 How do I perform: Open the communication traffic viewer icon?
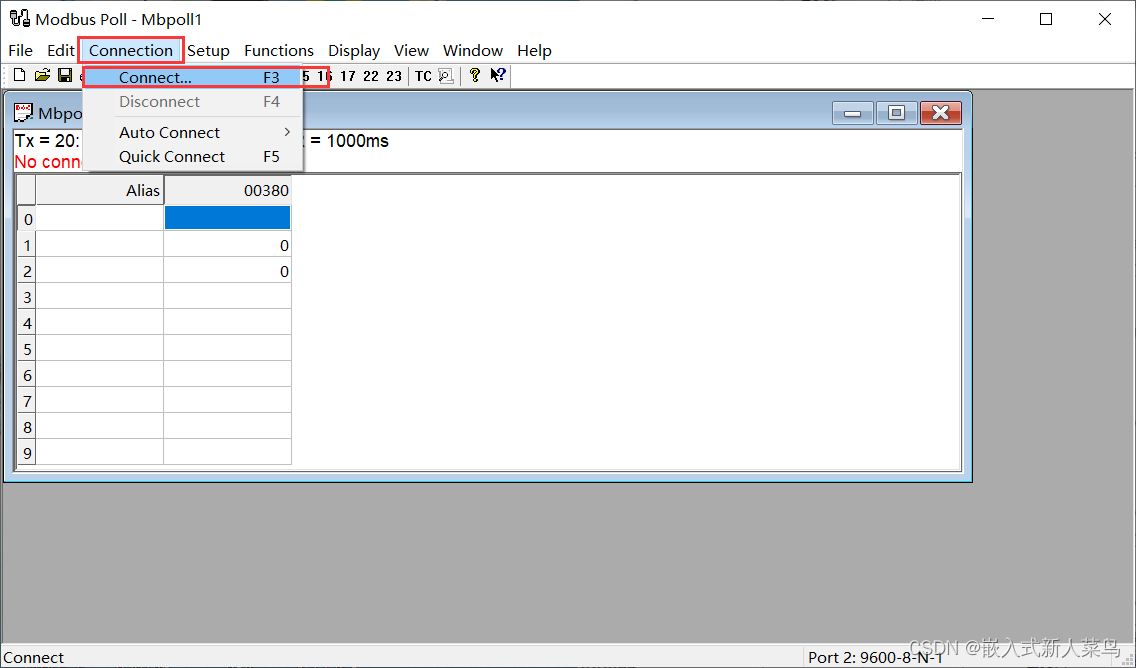(x=446, y=76)
